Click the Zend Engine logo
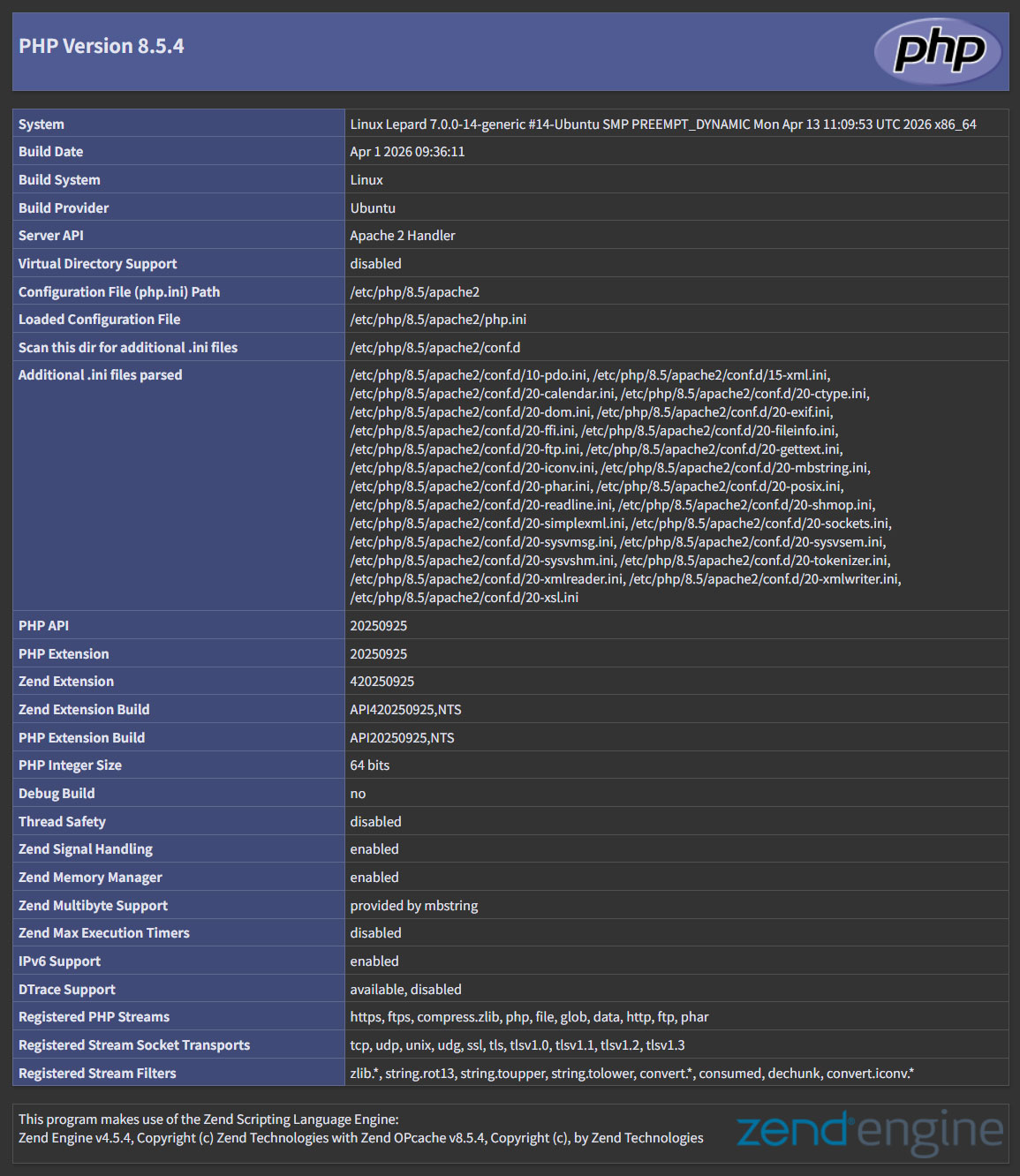This screenshot has width=1020, height=1176. (870, 1131)
